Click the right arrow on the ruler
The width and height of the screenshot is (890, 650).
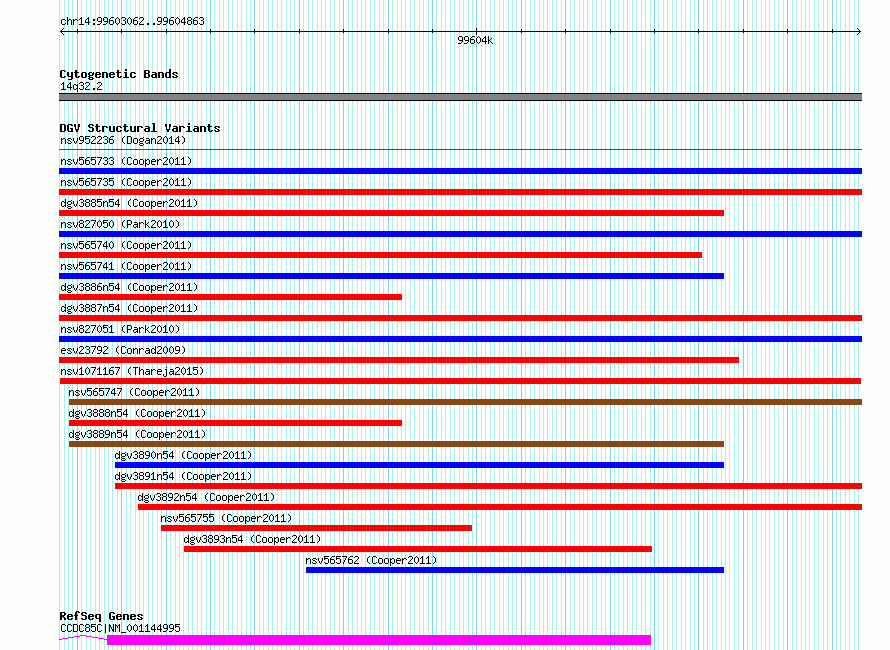[x=858, y=32]
